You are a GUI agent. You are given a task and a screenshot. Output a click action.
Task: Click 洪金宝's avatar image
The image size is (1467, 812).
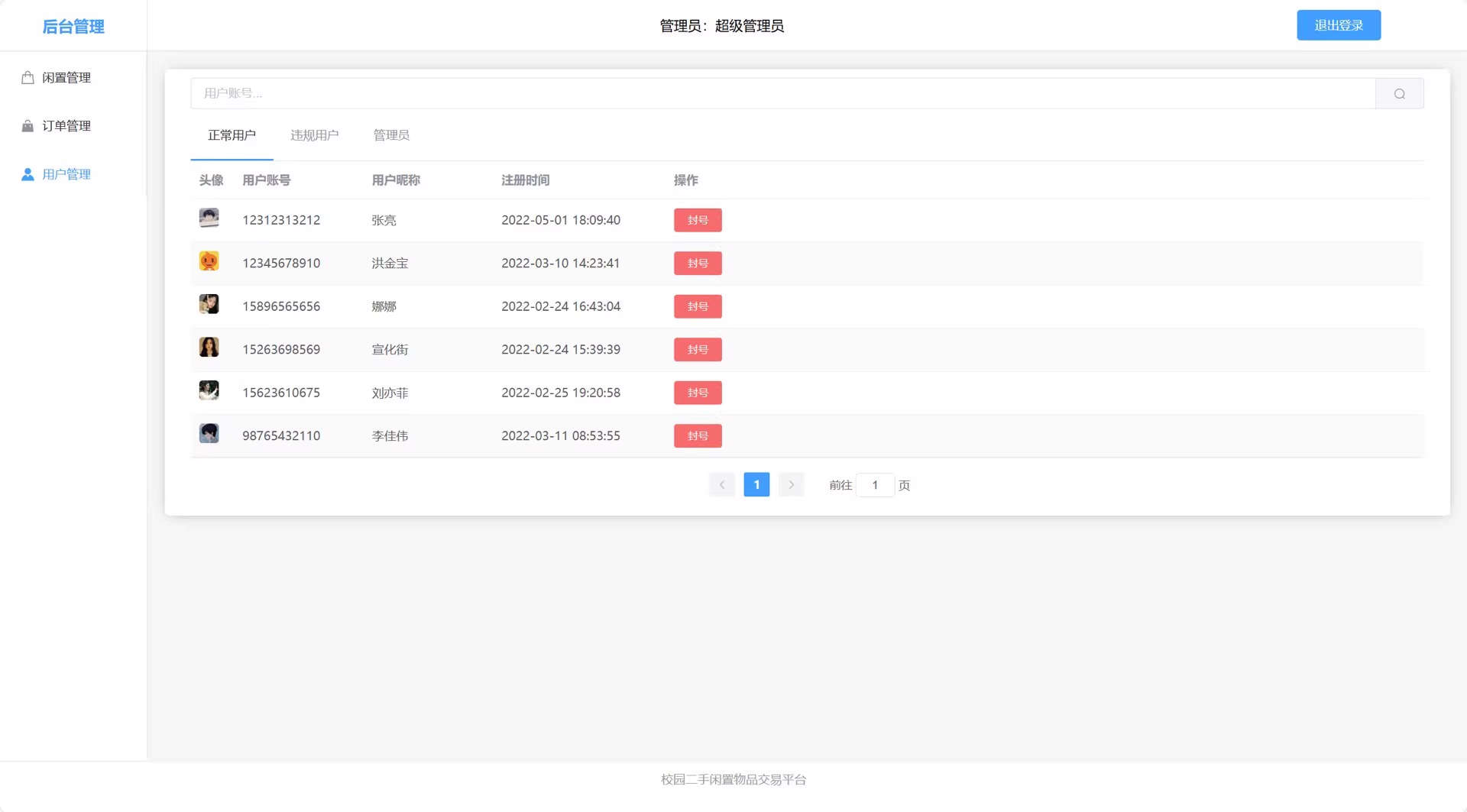click(x=209, y=261)
